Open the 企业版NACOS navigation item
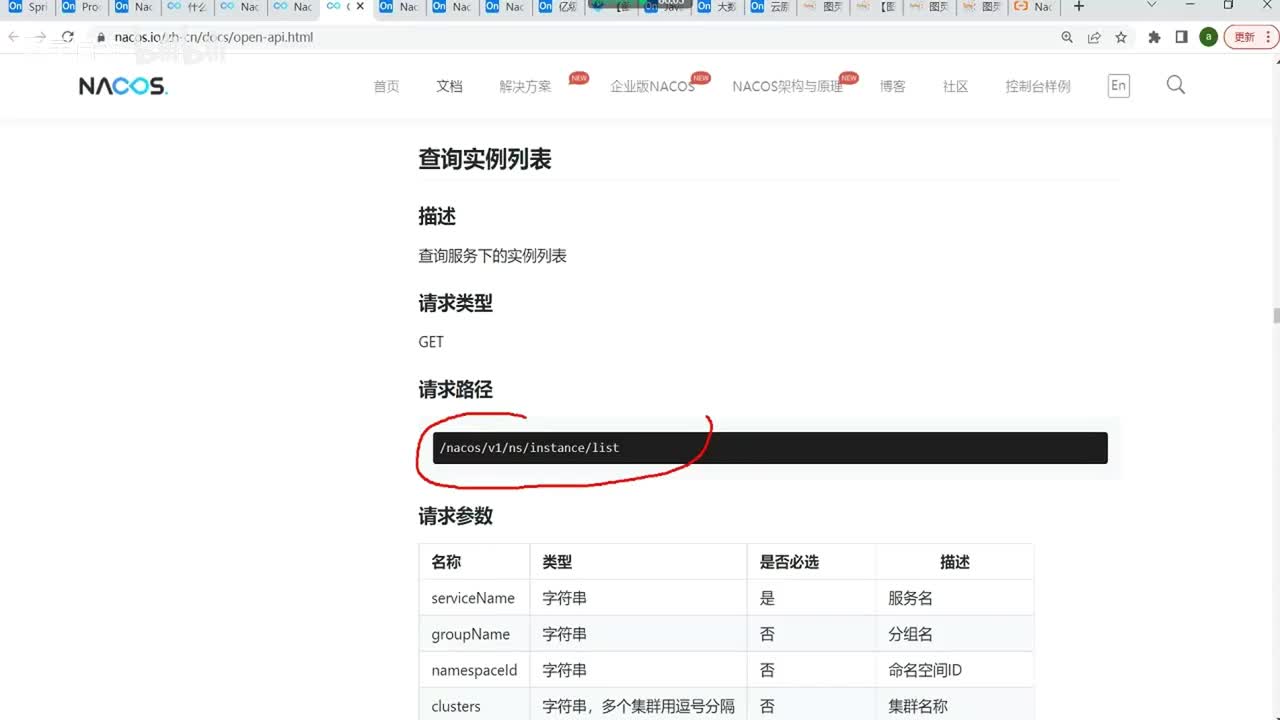The height and width of the screenshot is (720, 1280). click(x=652, y=86)
